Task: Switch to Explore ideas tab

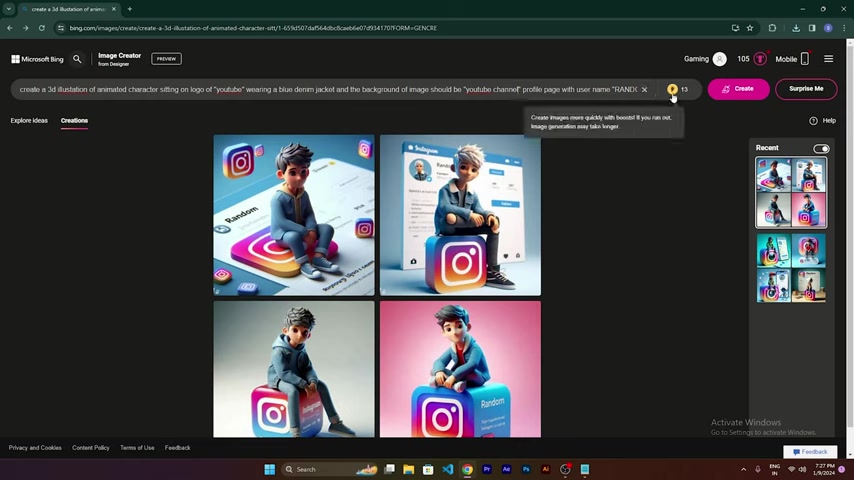Action: tap(29, 120)
